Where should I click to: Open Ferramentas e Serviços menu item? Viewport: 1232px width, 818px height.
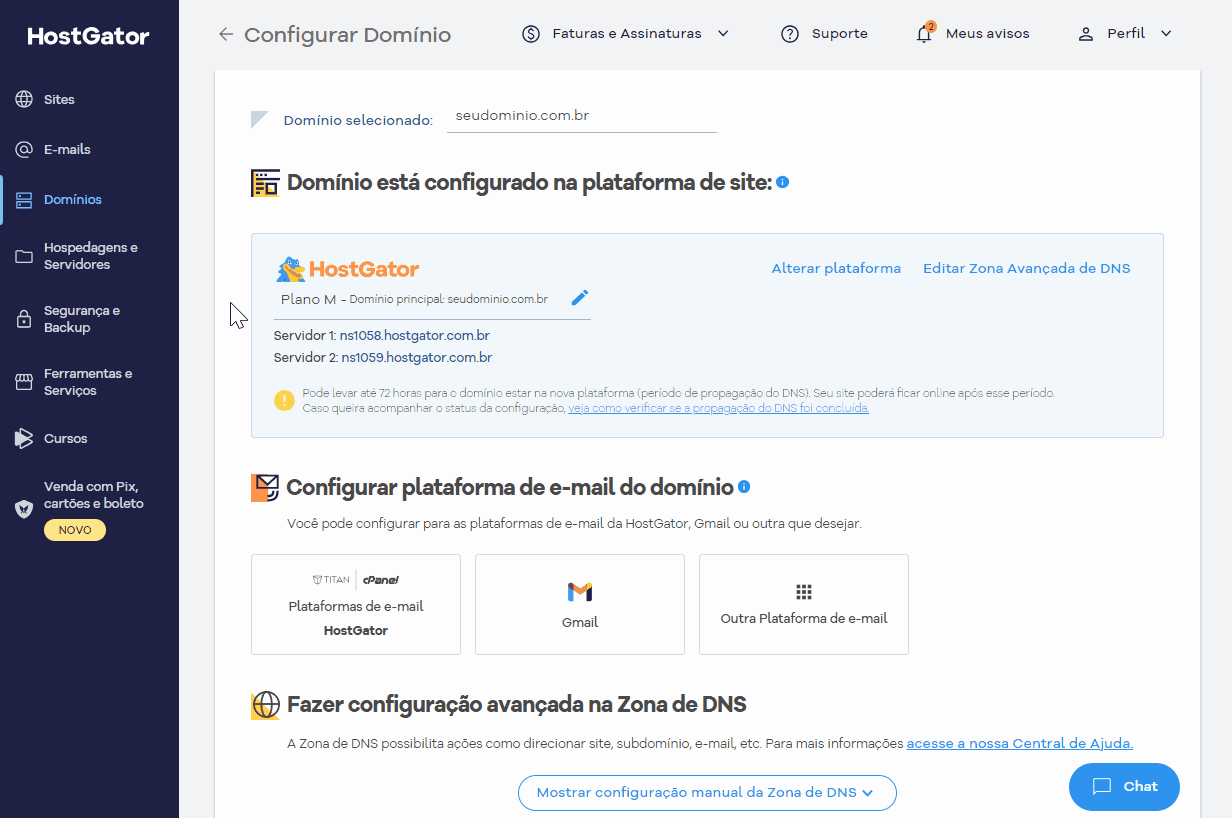click(89, 382)
